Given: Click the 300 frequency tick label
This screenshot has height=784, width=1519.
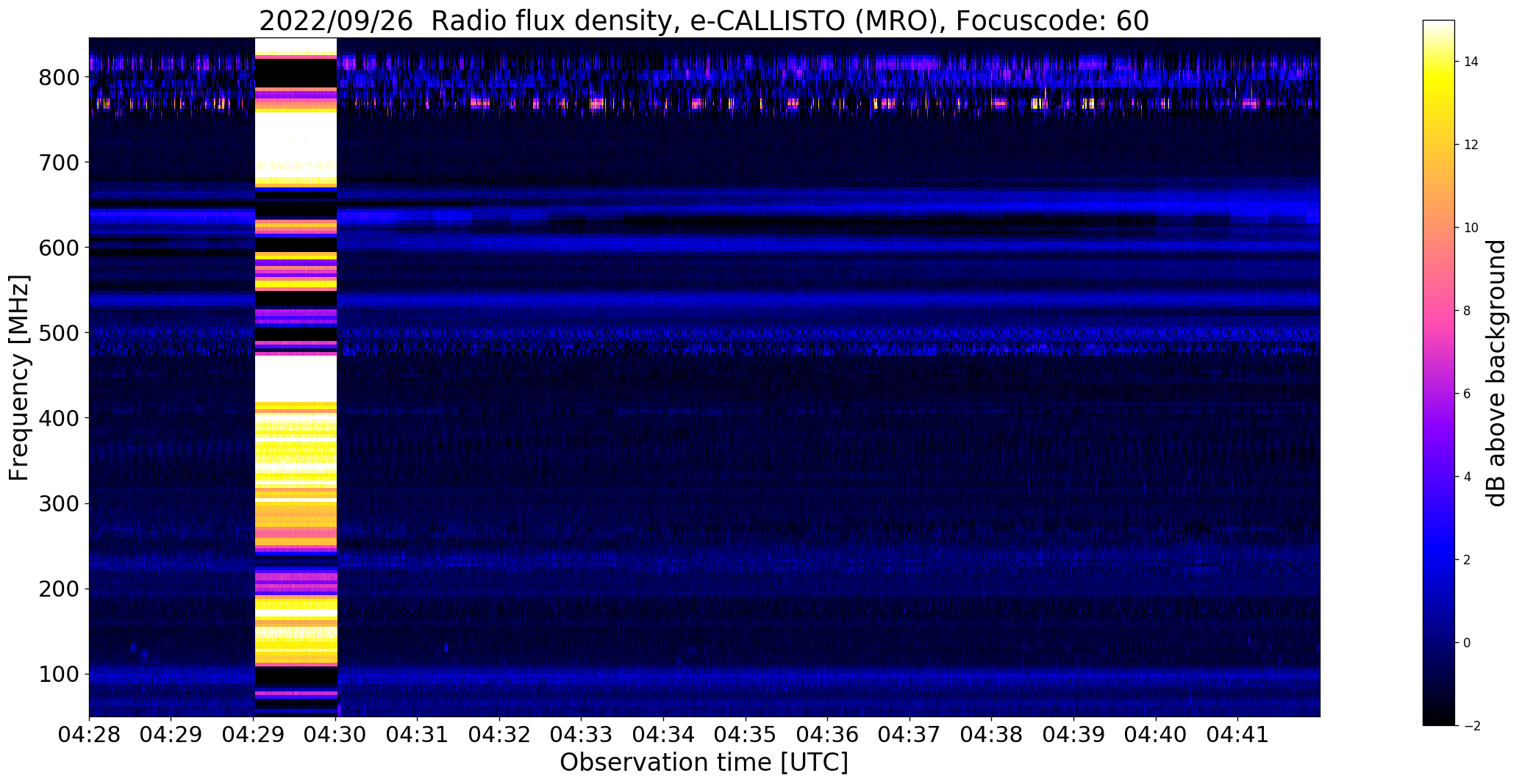Looking at the screenshot, I should (x=59, y=503).
